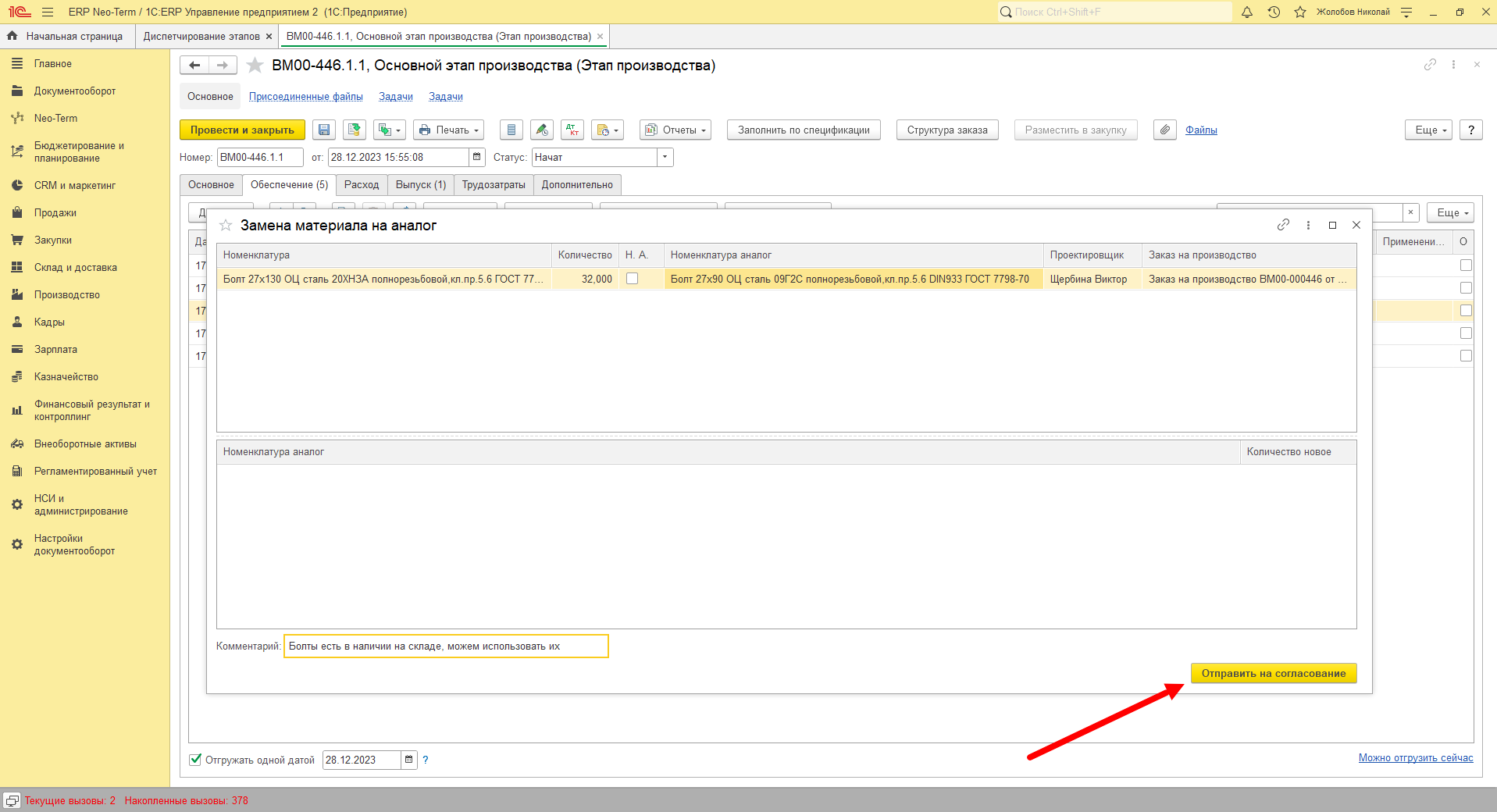Open the history clock icon
This screenshot has width=1497, height=812.
pos(1274,12)
